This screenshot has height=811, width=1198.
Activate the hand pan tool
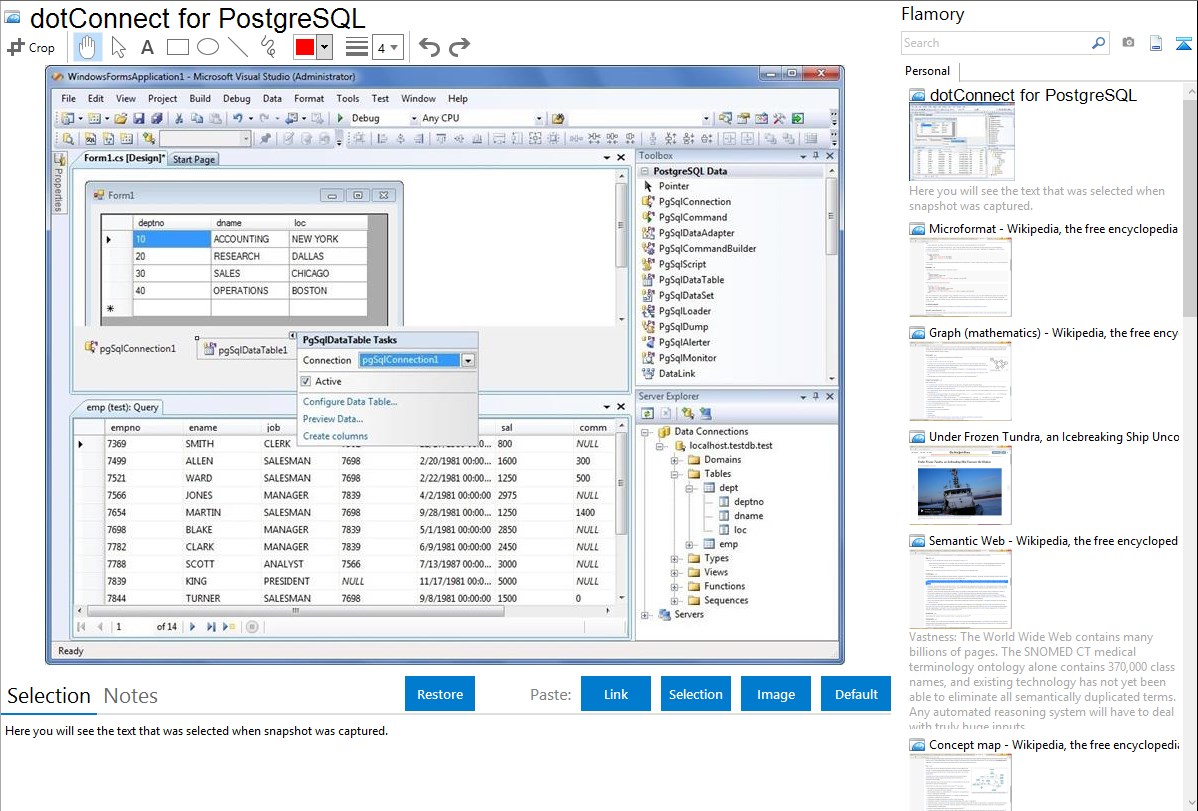tap(87, 47)
